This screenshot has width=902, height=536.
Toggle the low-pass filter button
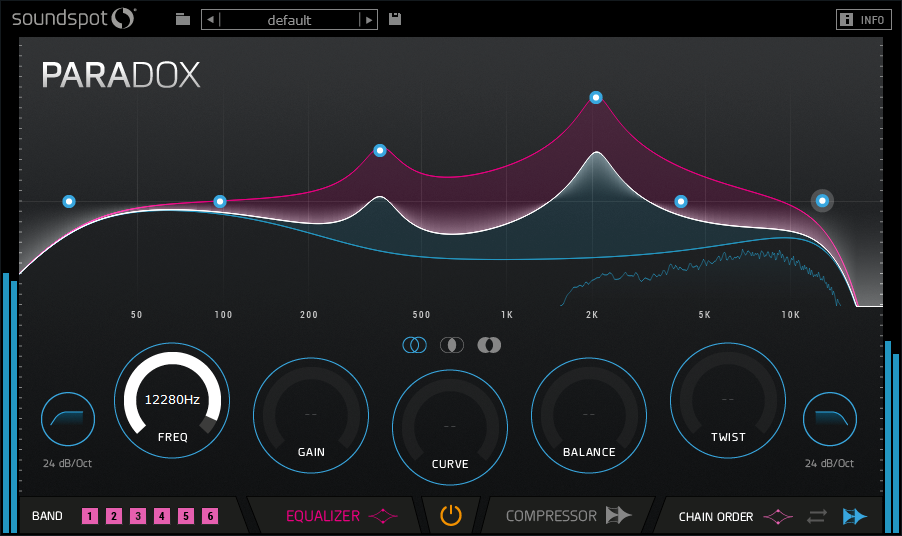pos(830,419)
